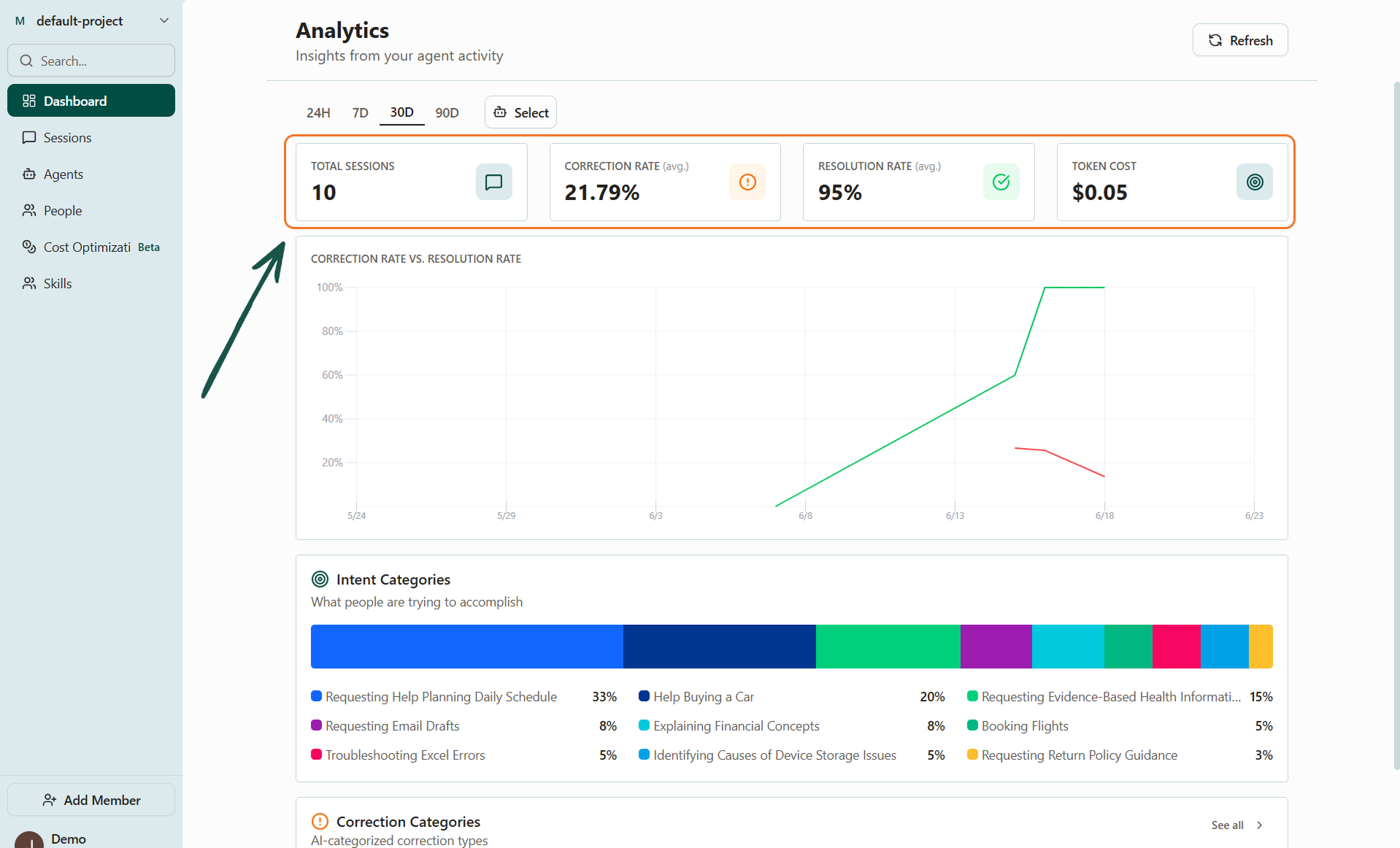Click the dark blue Help Buying a Car segment

click(720, 647)
